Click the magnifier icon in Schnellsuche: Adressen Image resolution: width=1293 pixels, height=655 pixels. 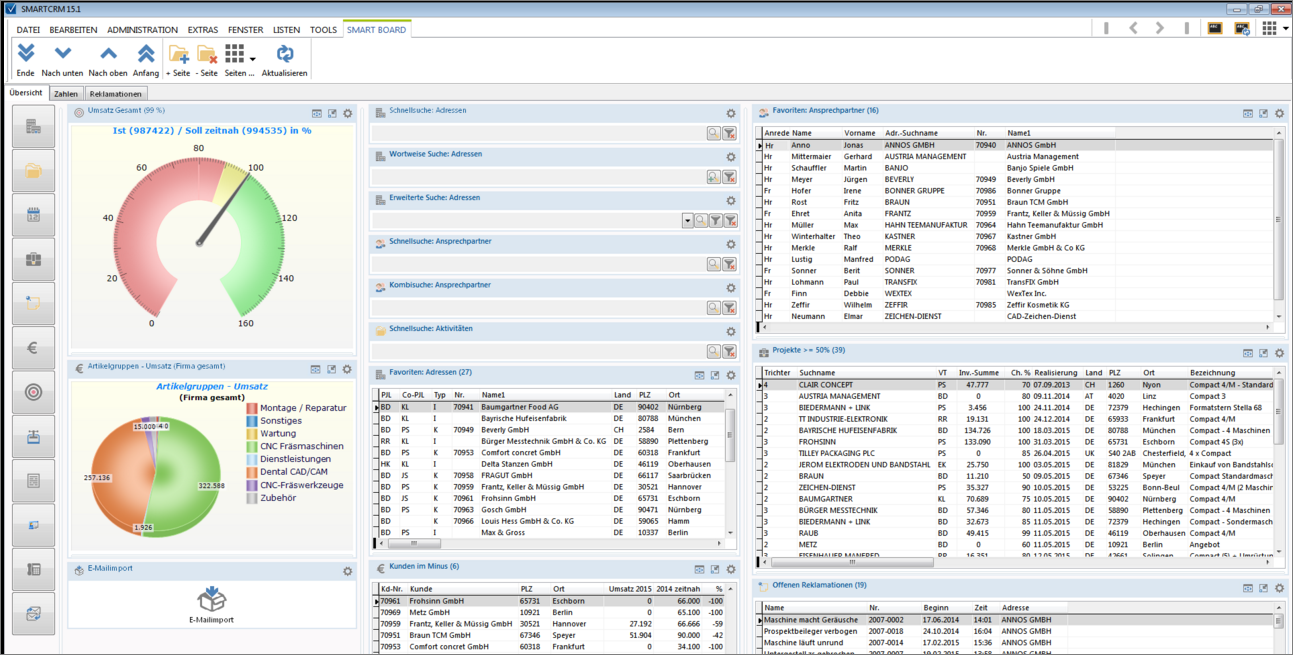click(x=713, y=132)
